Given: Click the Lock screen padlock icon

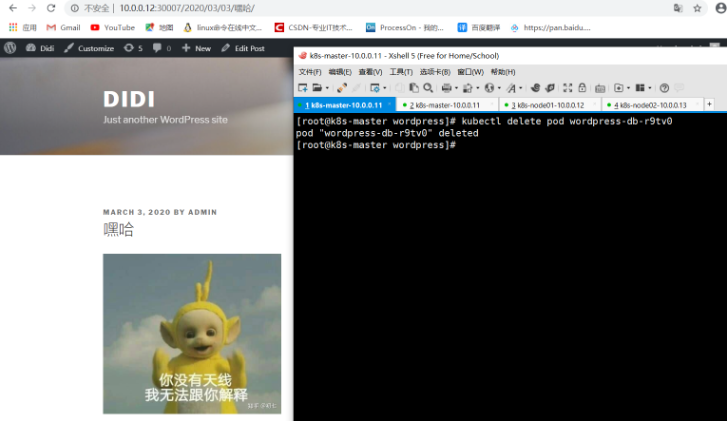Looking at the screenshot, I should coord(582,88).
